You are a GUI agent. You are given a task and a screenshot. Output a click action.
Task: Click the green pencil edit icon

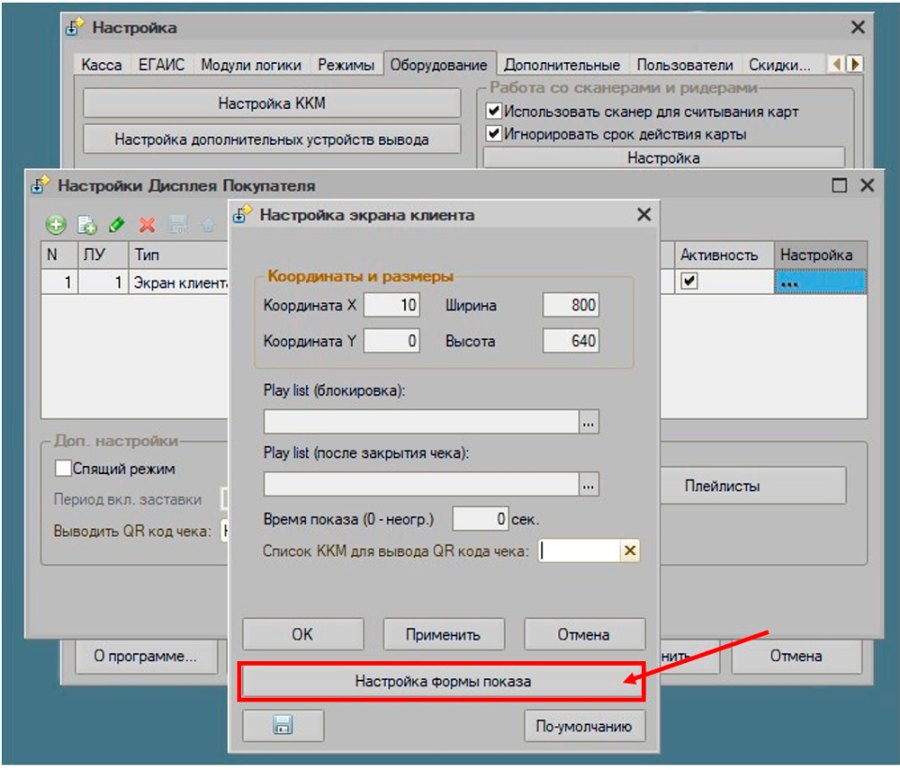[117, 224]
